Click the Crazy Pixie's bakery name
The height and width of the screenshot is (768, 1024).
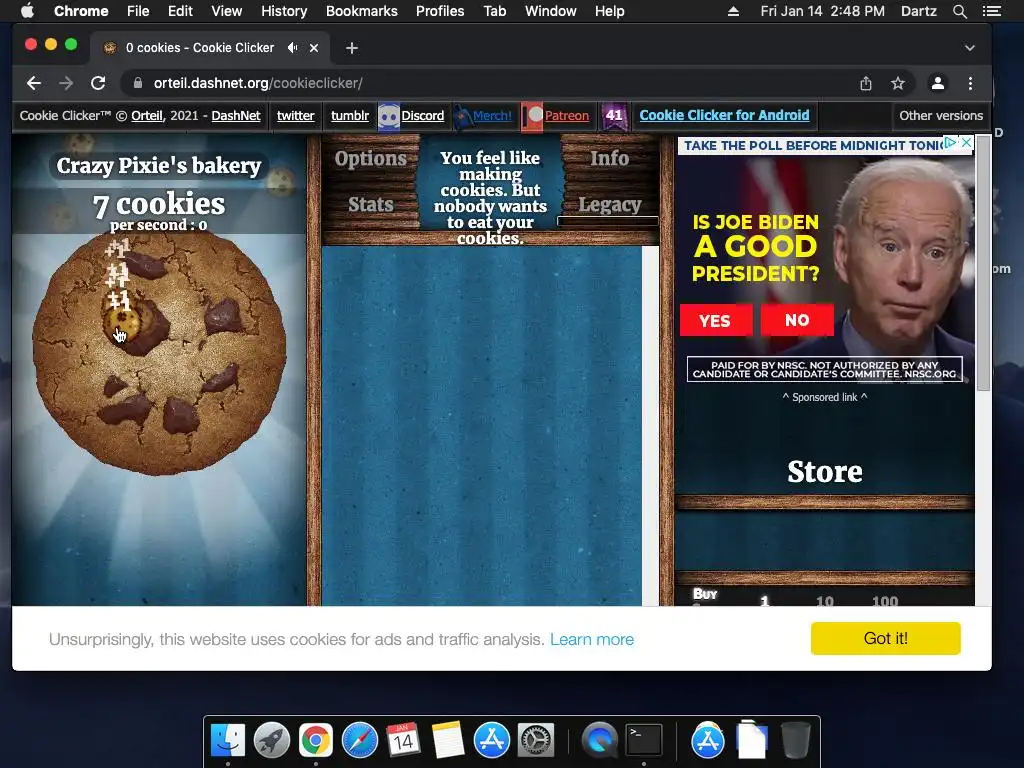click(159, 166)
